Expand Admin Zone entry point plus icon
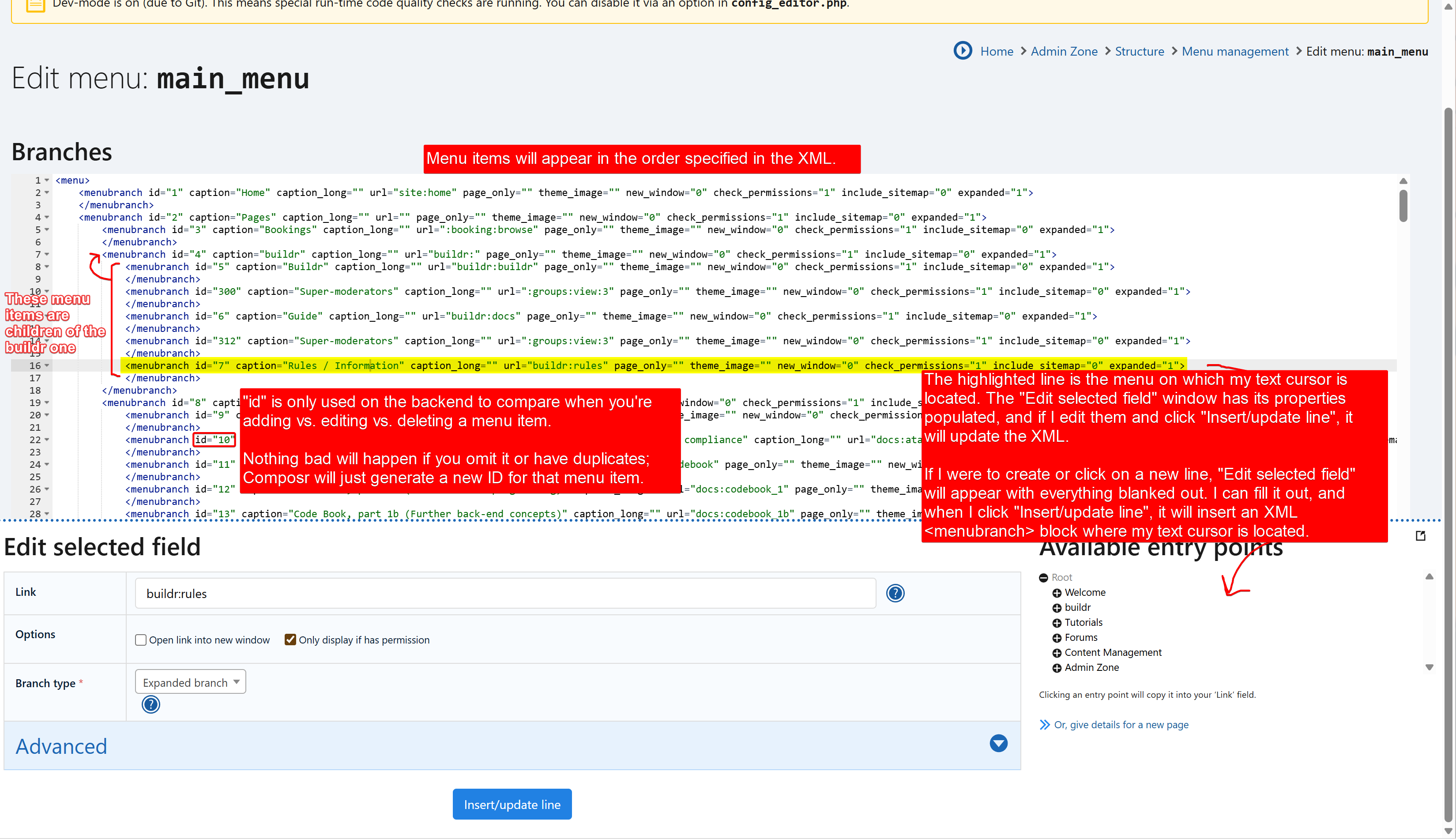The image size is (1456, 839). [1057, 668]
